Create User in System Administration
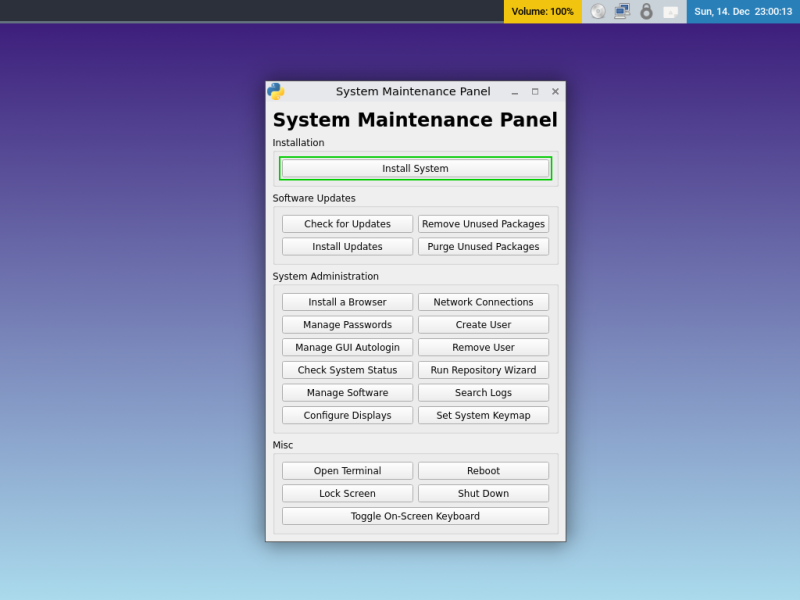The image size is (800, 600). 484,324
